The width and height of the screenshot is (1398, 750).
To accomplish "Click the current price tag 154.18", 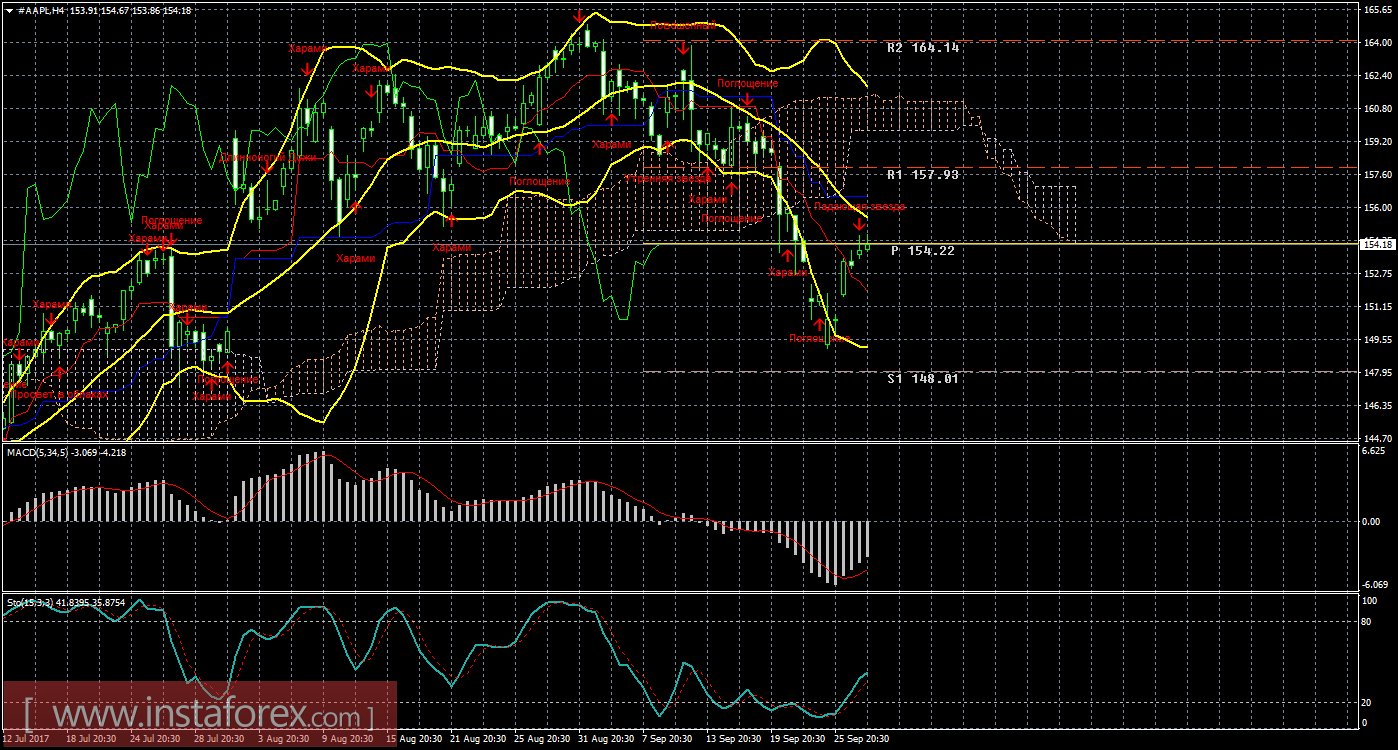I will coord(1379,243).
